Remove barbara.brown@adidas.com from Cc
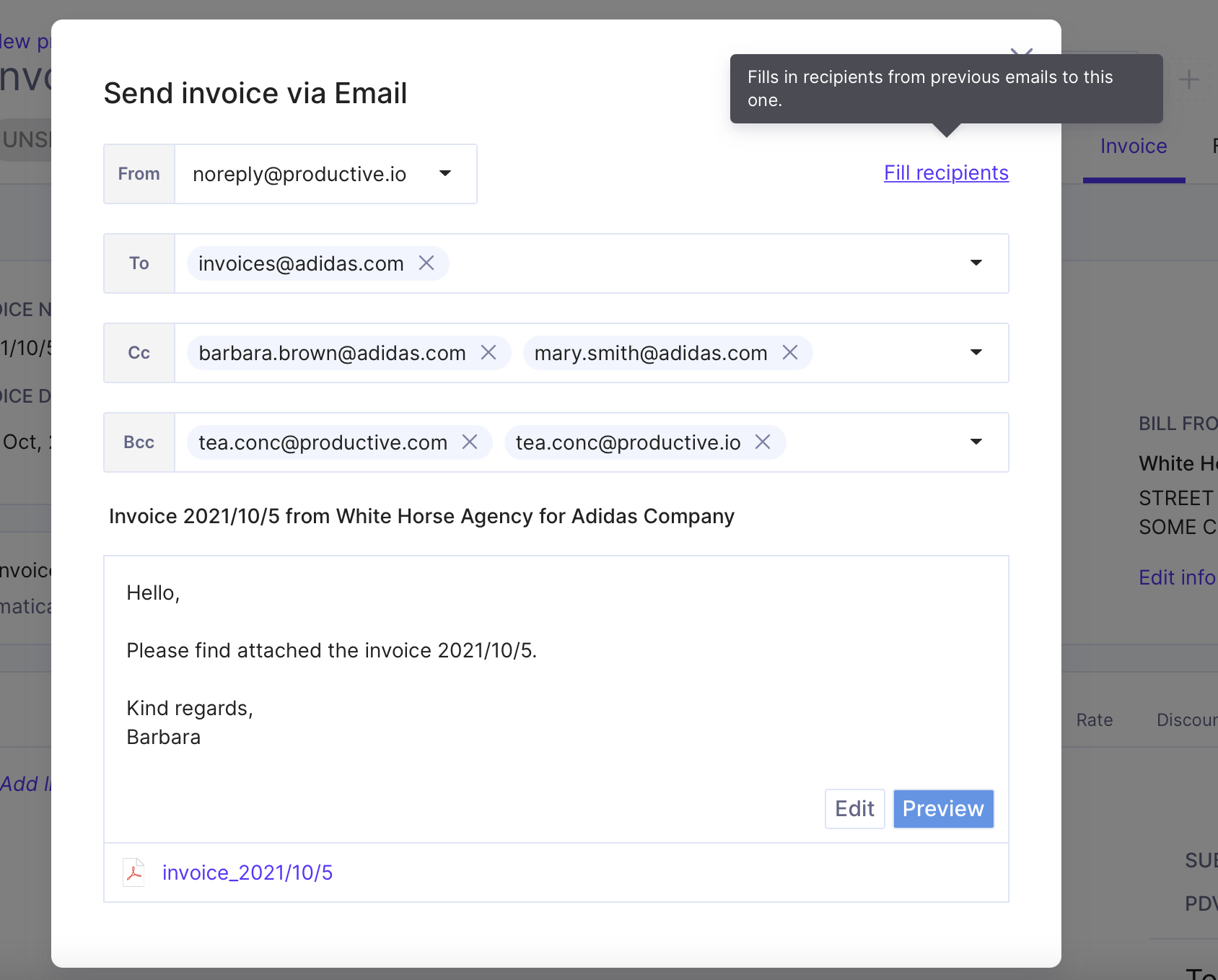 point(488,353)
